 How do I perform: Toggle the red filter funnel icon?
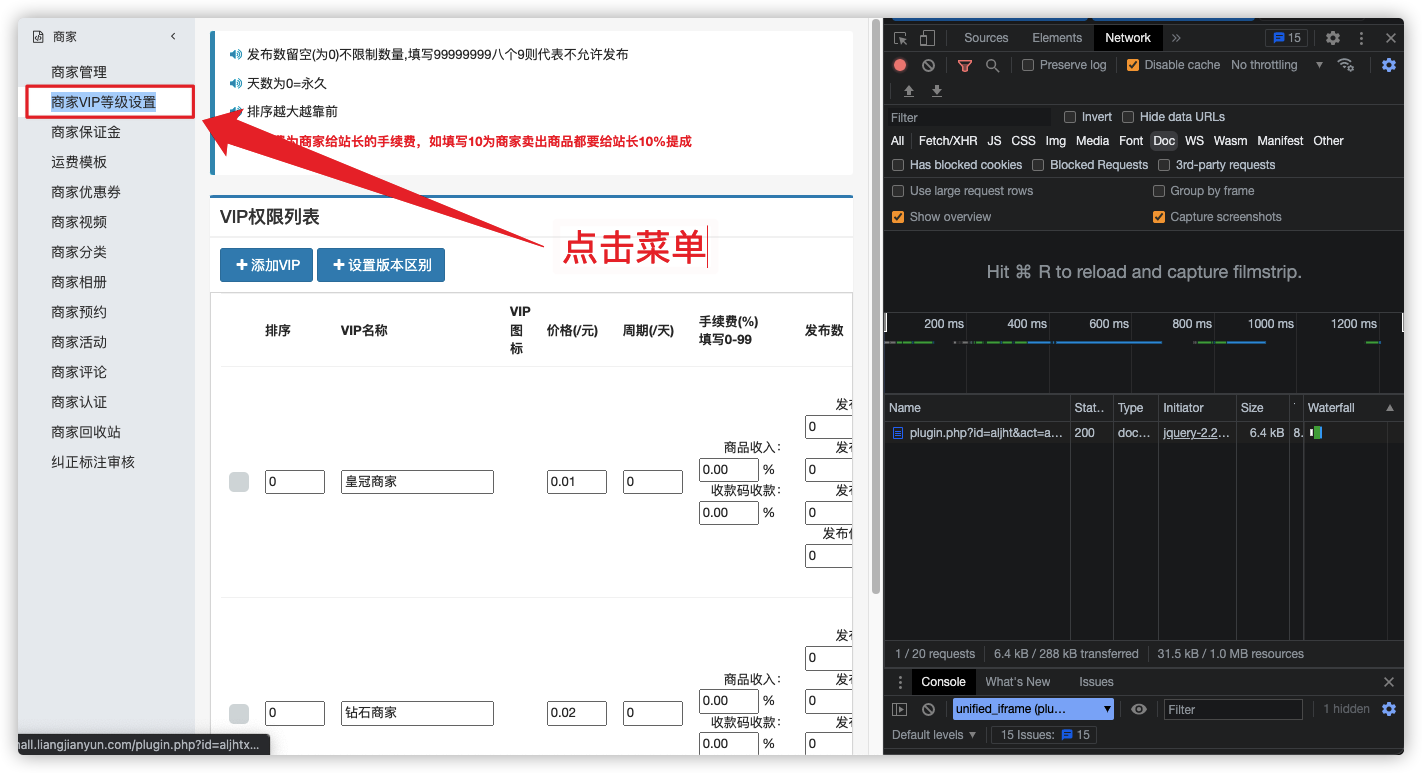click(x=964, y=65)
